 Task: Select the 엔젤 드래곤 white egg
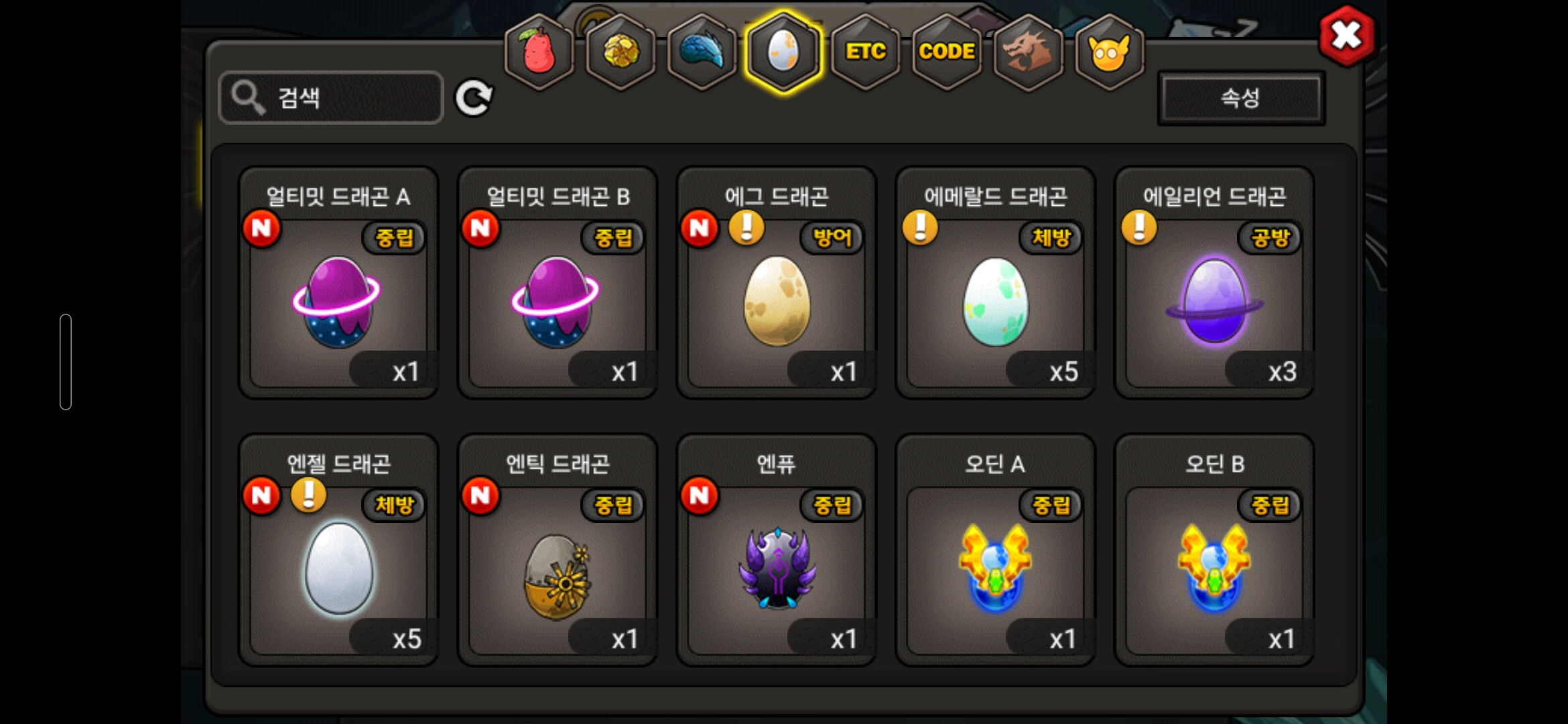[338, 550]
